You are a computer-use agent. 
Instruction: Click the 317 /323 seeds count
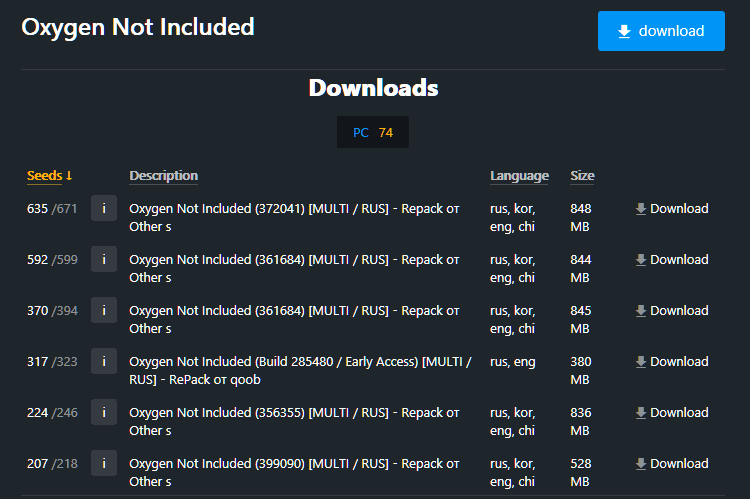(52, 362)
